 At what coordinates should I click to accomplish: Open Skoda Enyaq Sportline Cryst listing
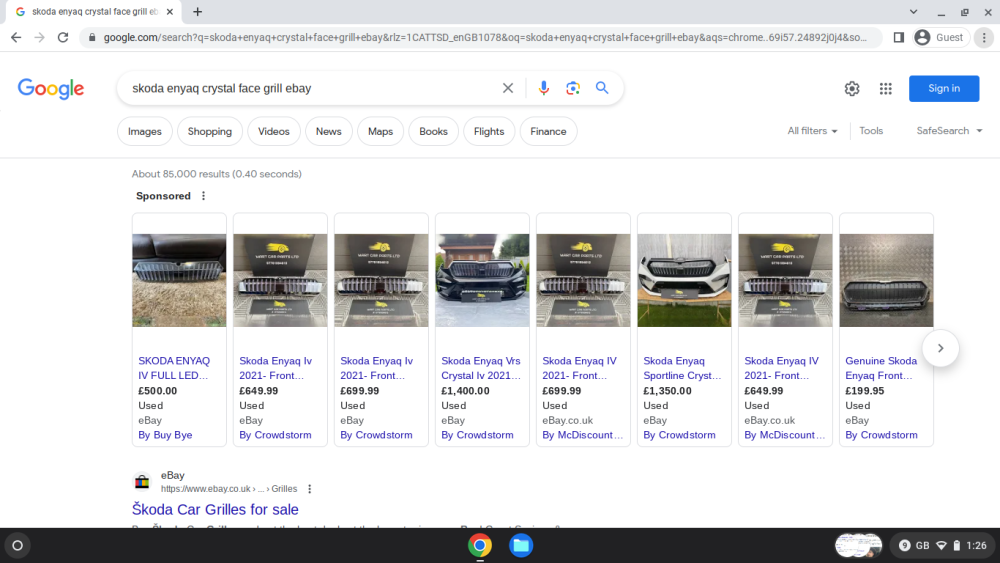point(682,368)
